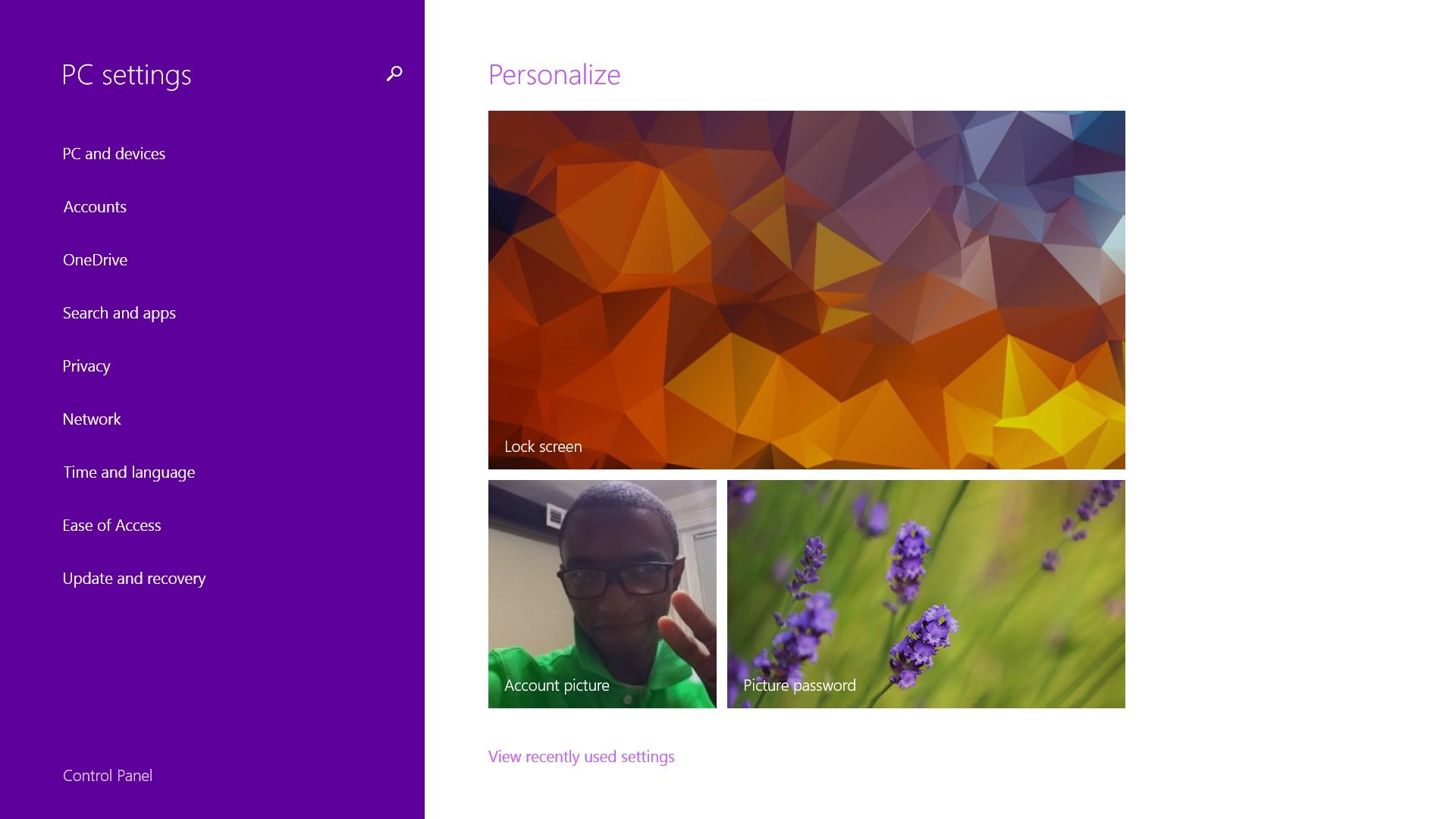
Task: Open the Picture password tile
Action: point(926,594)
